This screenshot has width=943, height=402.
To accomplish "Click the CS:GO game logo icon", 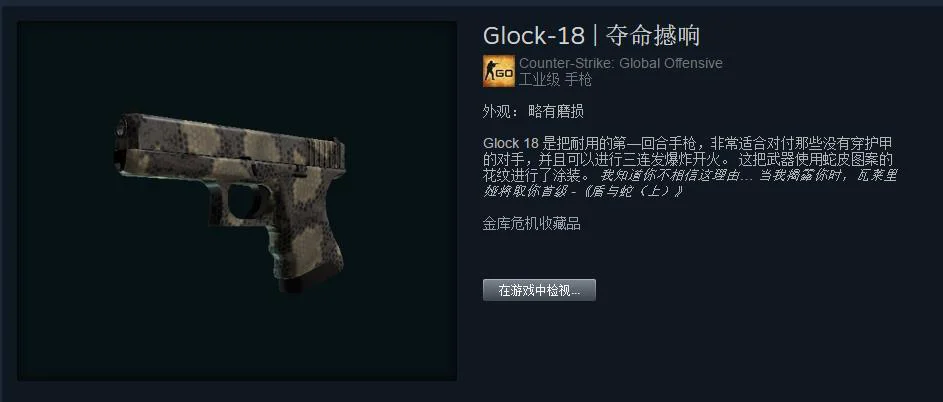I will tap(499, 71).
